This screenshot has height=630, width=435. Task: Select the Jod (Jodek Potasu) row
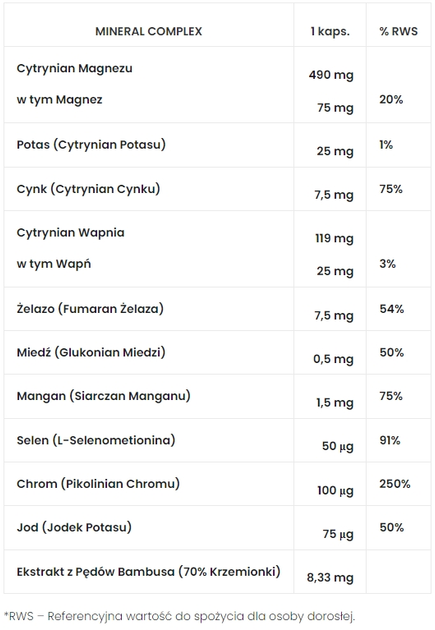click(x=217, y=528)
